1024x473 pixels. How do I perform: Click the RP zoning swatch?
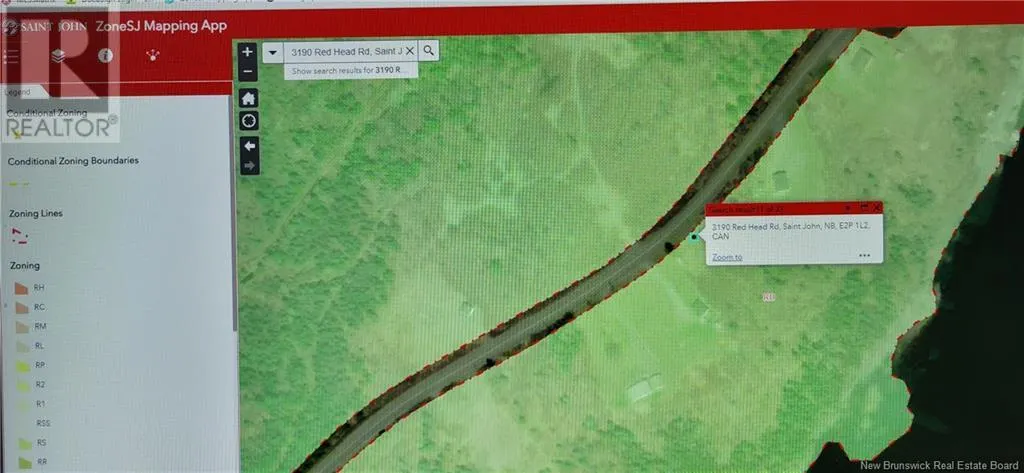pos(24,366)
